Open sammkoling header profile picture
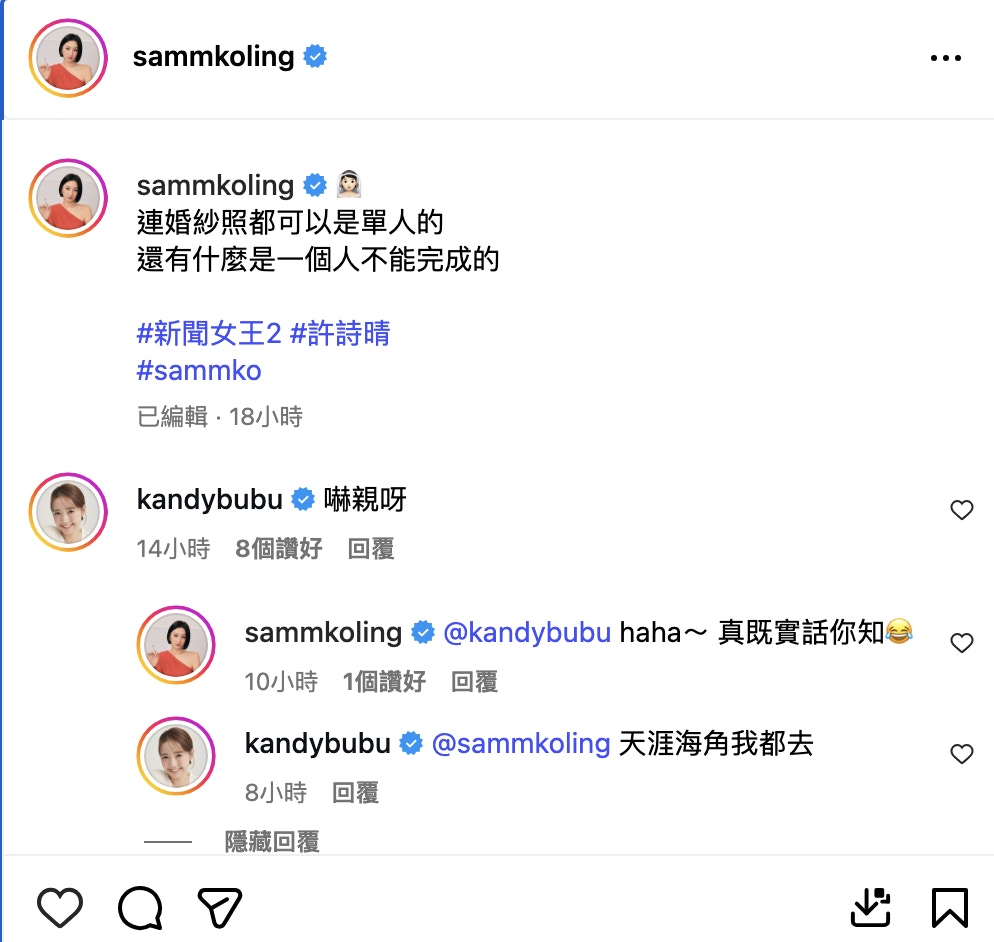 68,58
